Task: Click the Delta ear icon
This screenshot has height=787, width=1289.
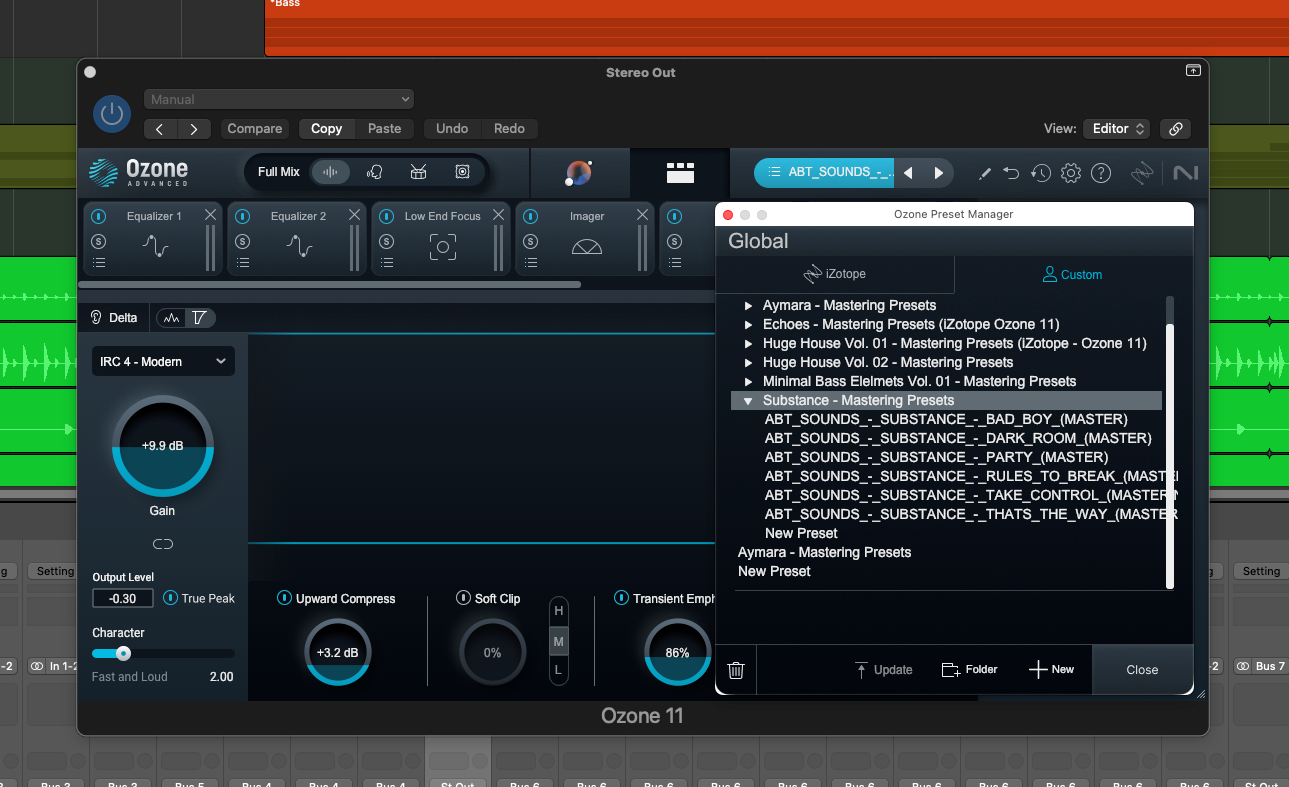Action: pos(97,318)
